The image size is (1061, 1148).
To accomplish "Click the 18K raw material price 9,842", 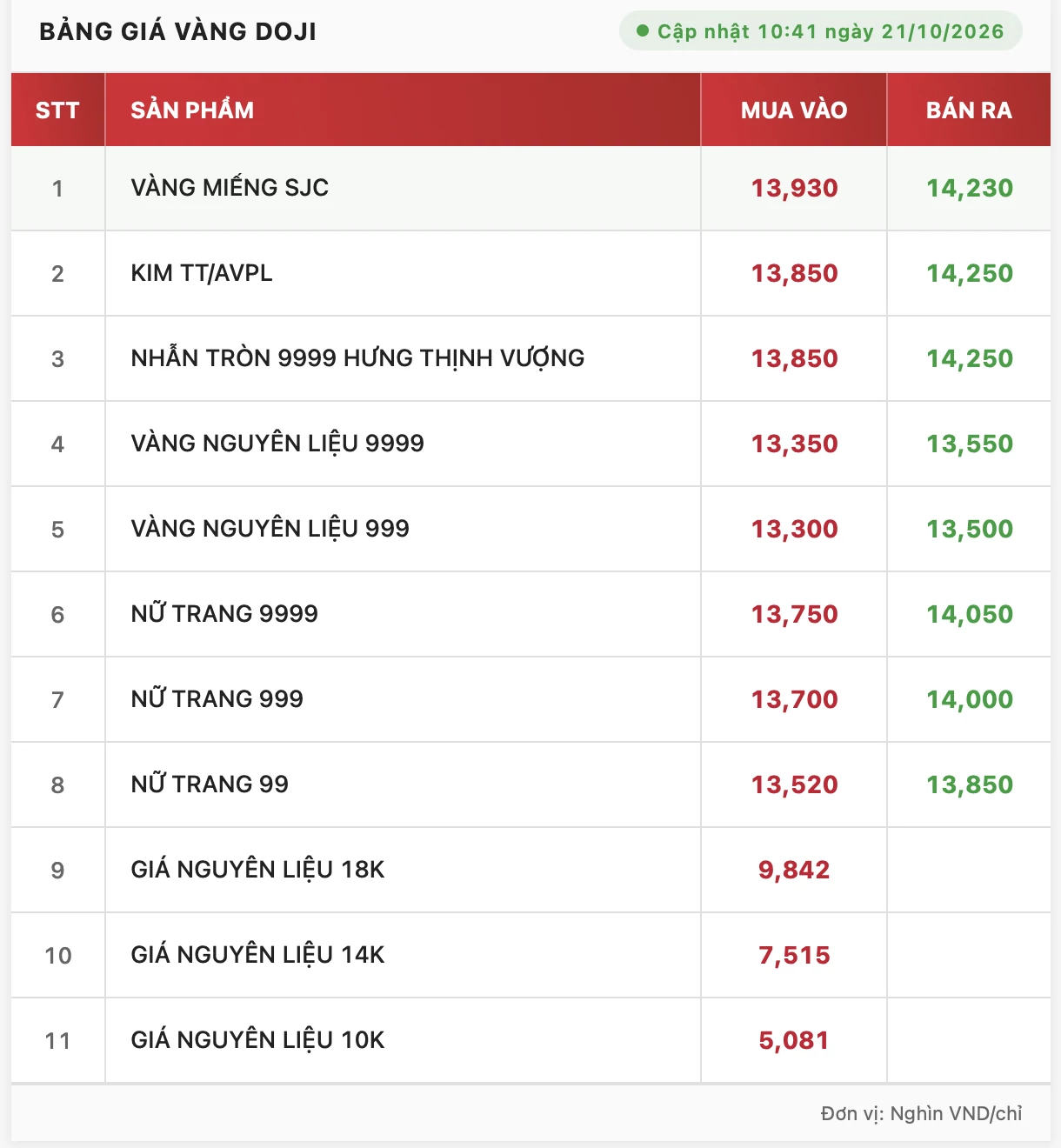I will (794, 871).
